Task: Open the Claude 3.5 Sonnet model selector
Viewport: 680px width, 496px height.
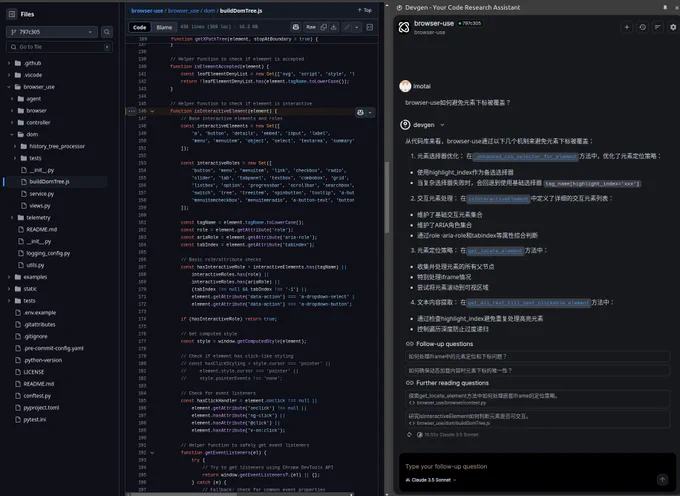Action: point(430,480)
